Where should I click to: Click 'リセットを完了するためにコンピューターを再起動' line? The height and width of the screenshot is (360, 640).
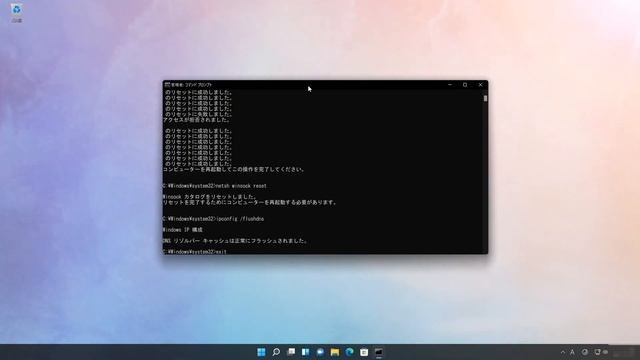click(249, 202)
